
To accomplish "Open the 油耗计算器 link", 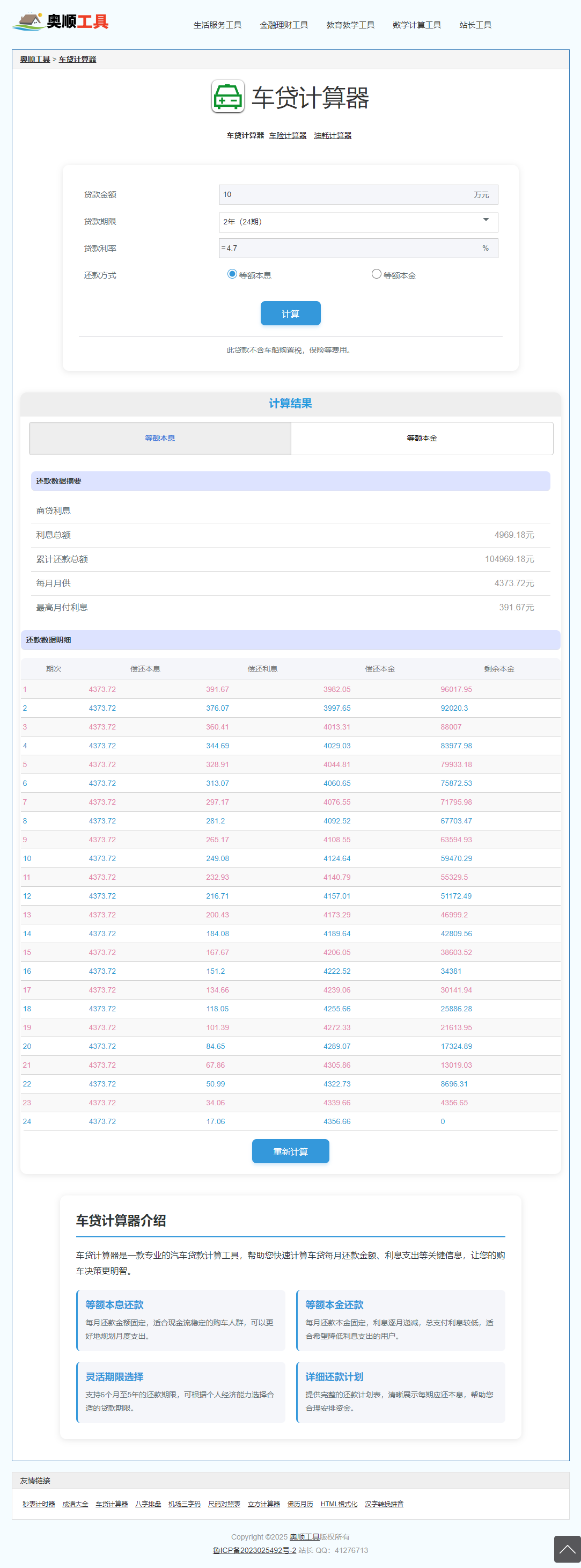I will [x=332, y=136].
